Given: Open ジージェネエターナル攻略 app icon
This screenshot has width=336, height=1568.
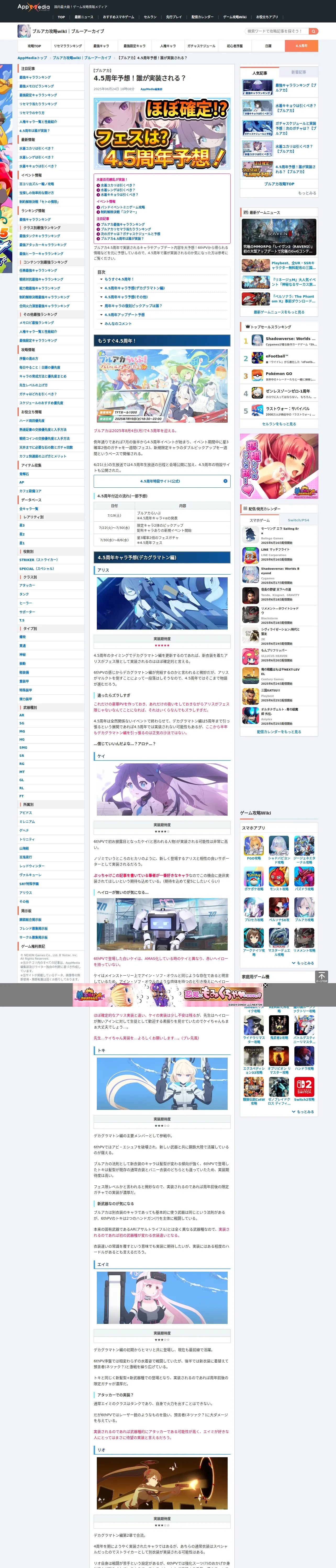Looking at the screenshot, I should coord(304,845).
